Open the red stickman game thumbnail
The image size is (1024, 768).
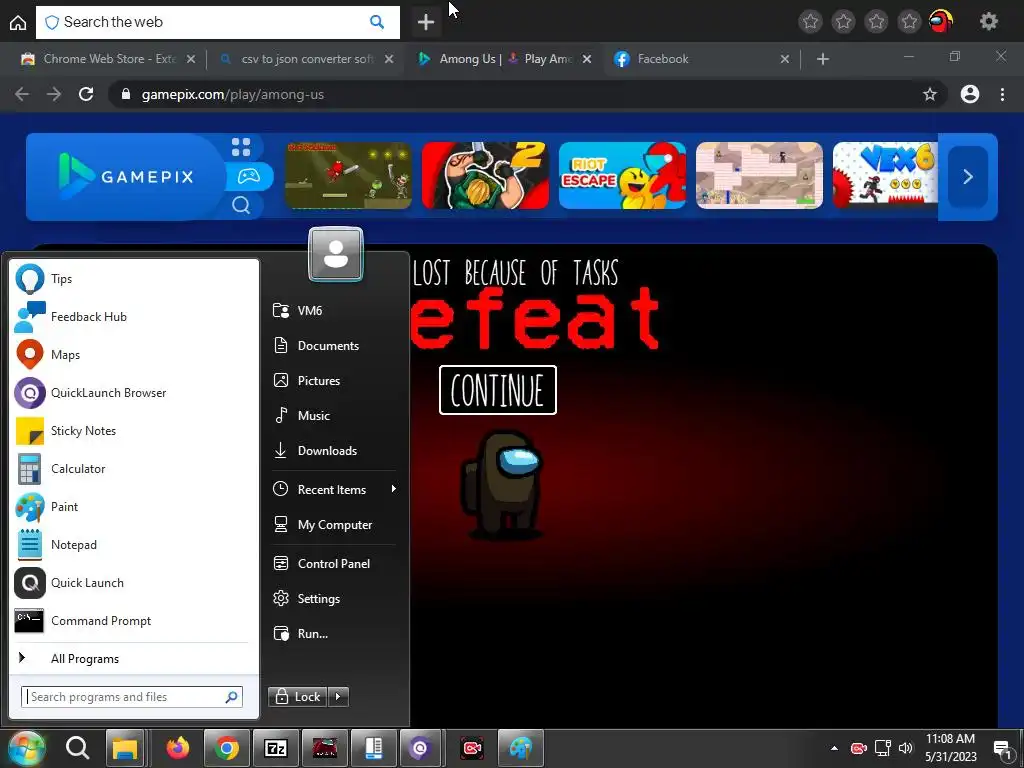pos(348,176)
